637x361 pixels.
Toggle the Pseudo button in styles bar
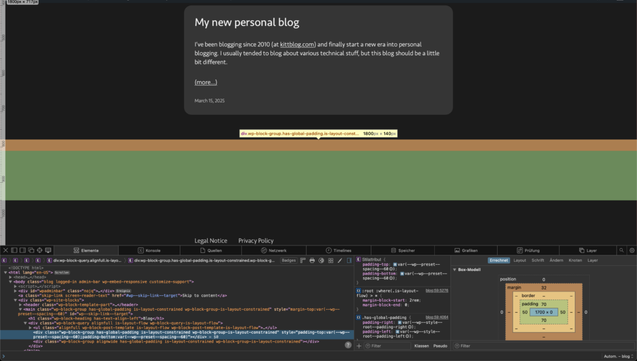[x=440, y=346]
